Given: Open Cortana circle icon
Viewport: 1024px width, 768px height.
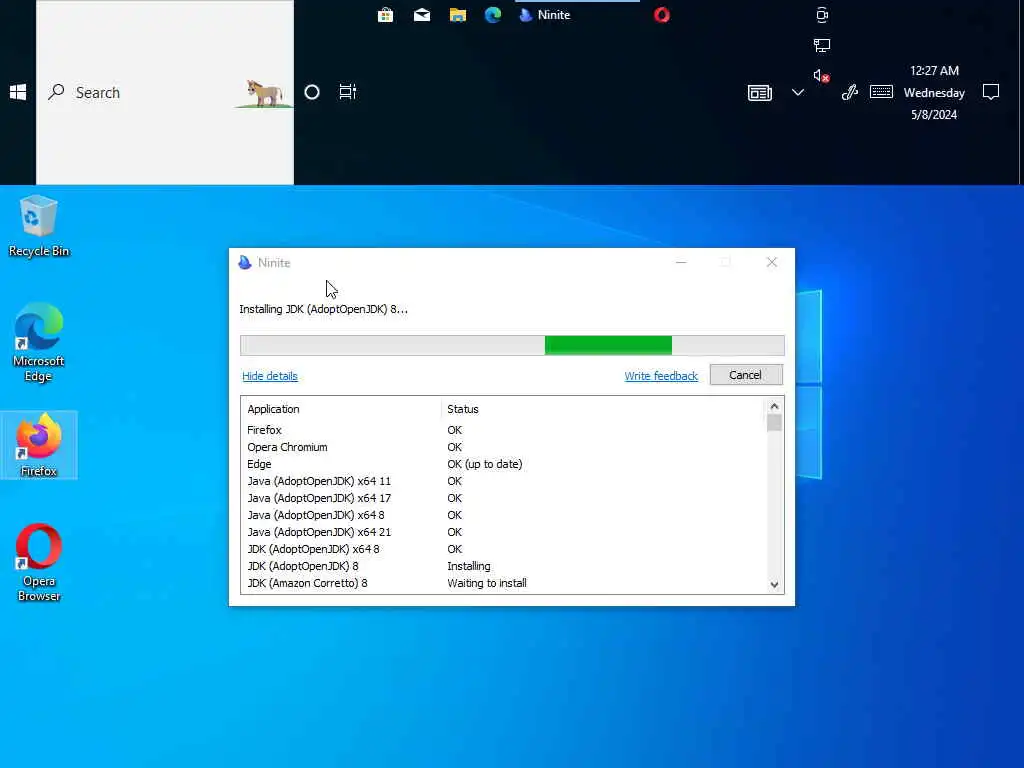Looking at the screenshot, I should [312, 92].
